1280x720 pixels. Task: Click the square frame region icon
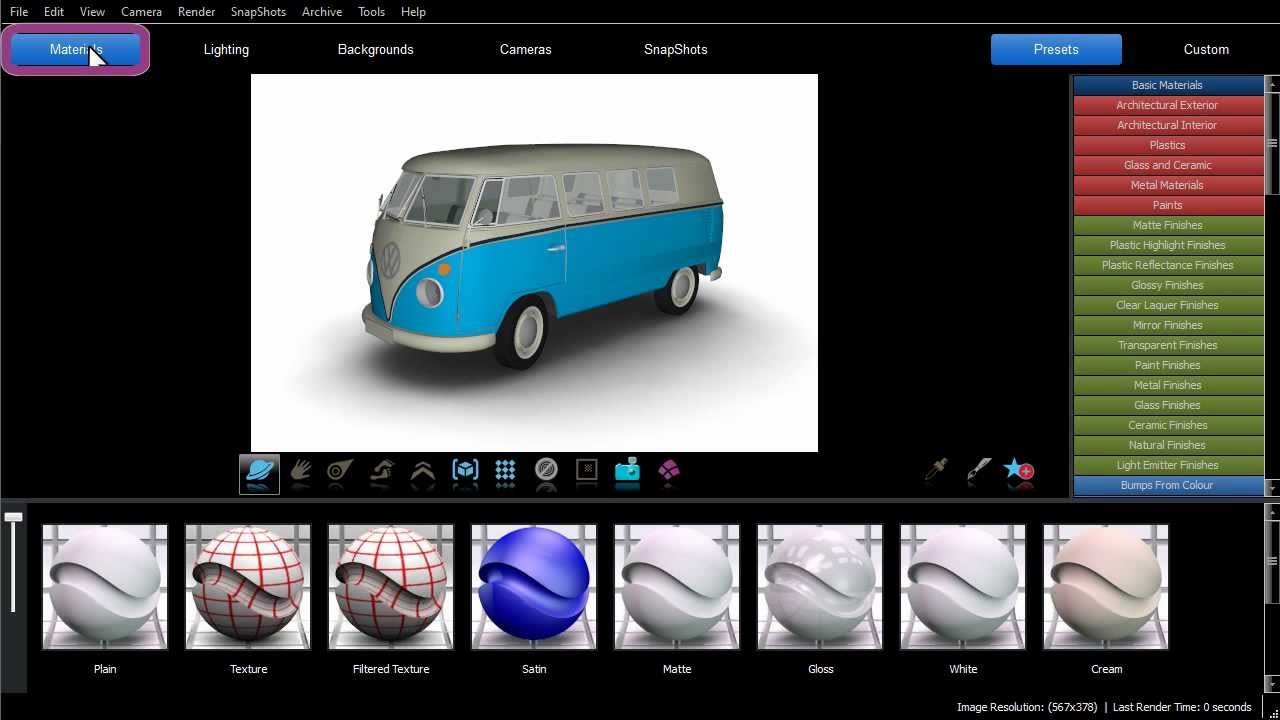pyautogui.click(x=587, y=471)
